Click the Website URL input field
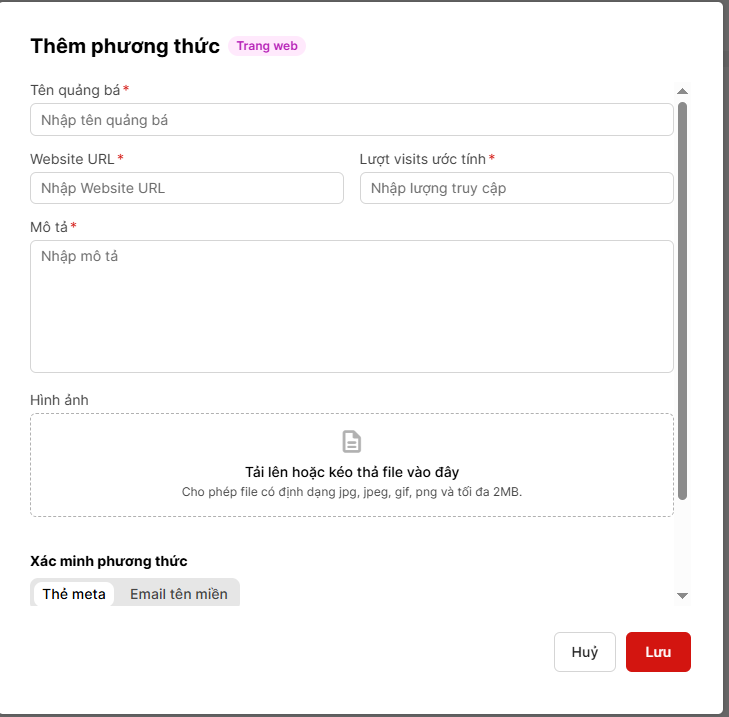 pyautogui.click(x=186, y=188)
